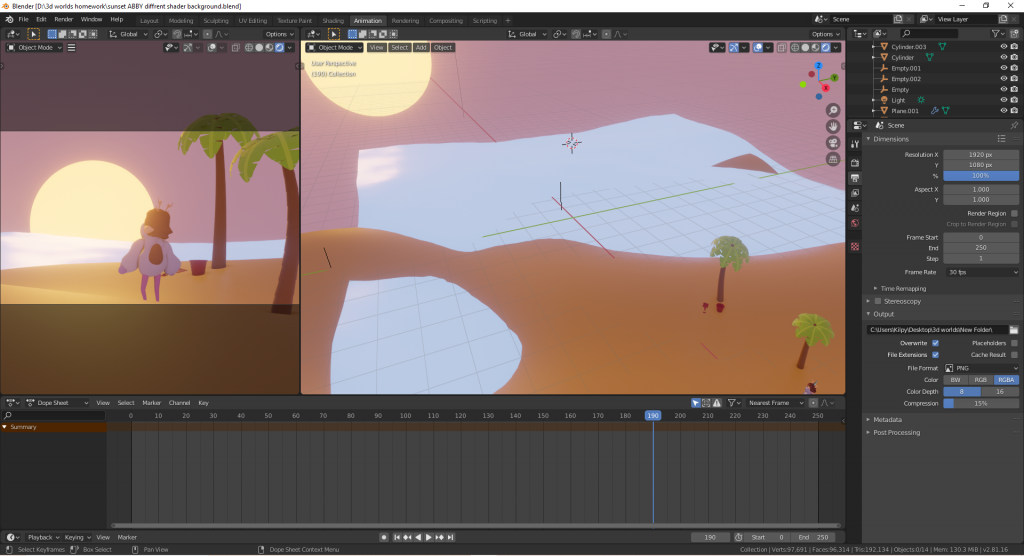The image size is (1024, 556).
Task: Hide the Light object in outliner
Action: (1004, 100)
